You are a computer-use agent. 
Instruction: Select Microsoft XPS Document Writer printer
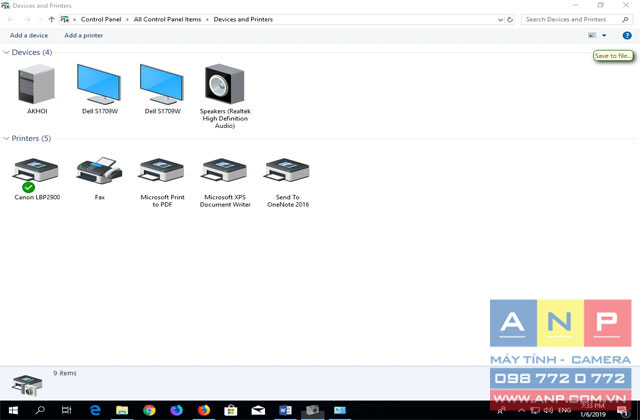(x=225, y=170)
